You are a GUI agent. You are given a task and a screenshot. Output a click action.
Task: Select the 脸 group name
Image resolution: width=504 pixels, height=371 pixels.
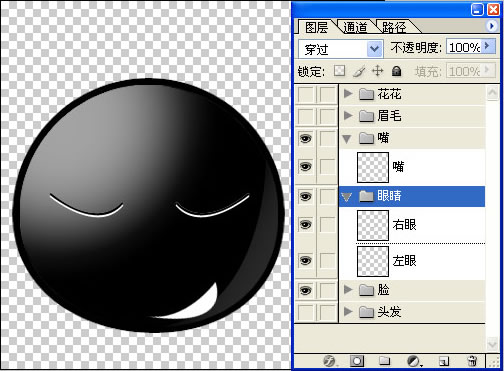[x=383, y=290]
